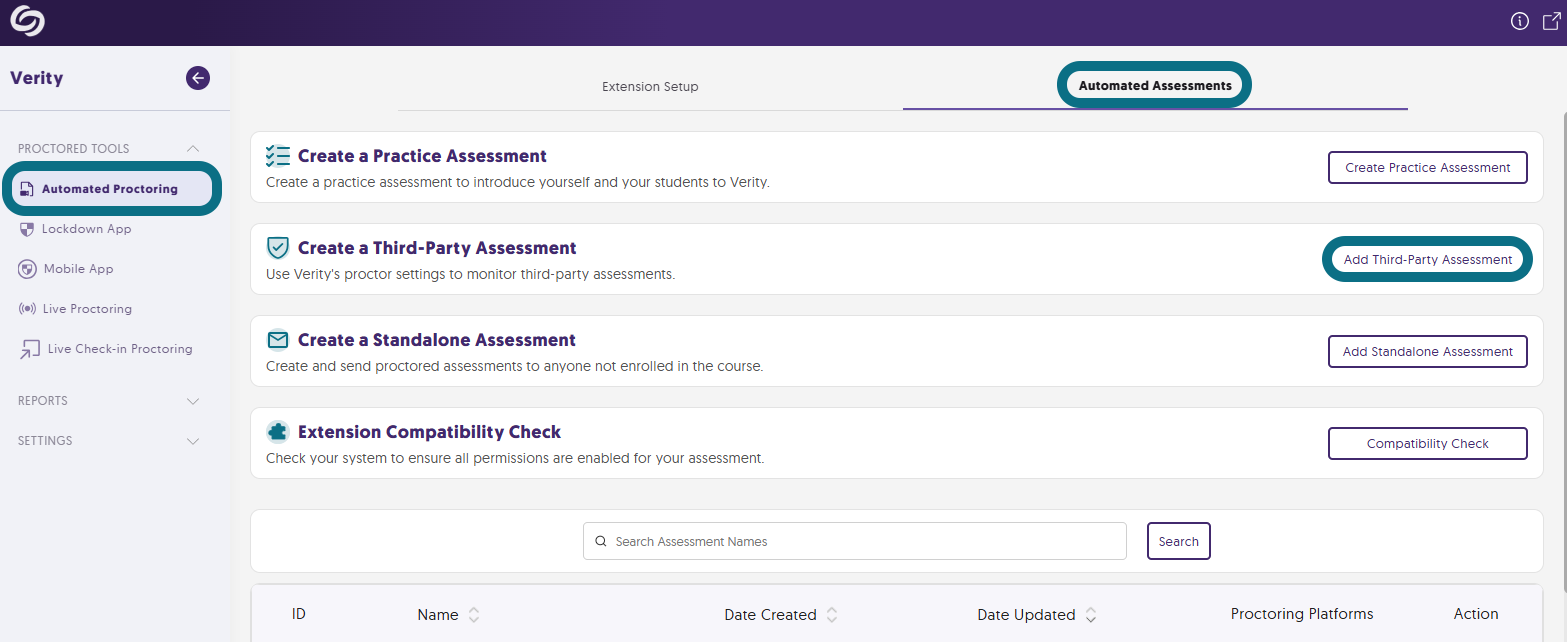Viewport: 1567px width, 642px height.
Task: Click the Extension Compatibility puzzle icon
Action: [278, 432]
